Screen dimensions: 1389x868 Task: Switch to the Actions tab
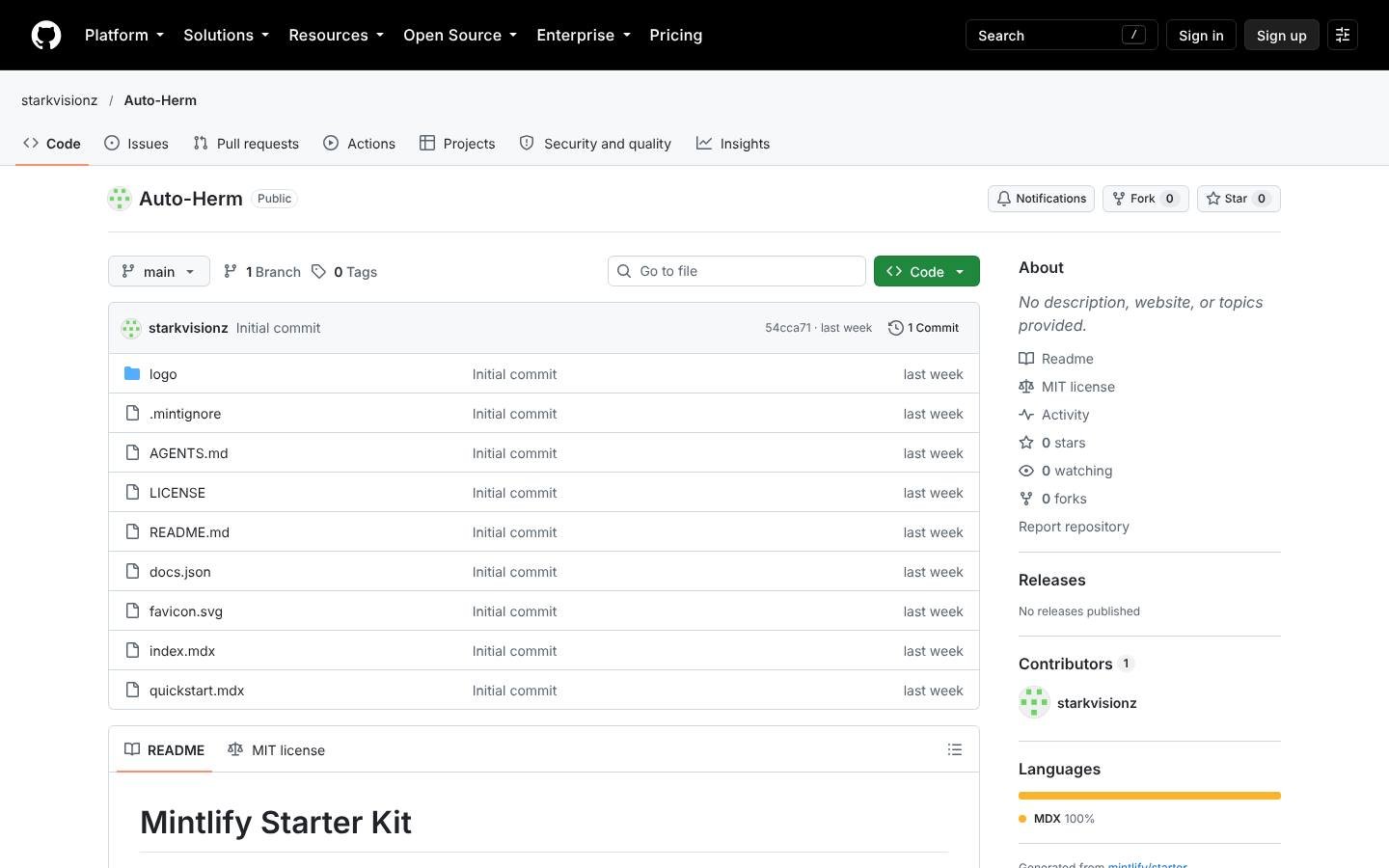pos(360,143)
